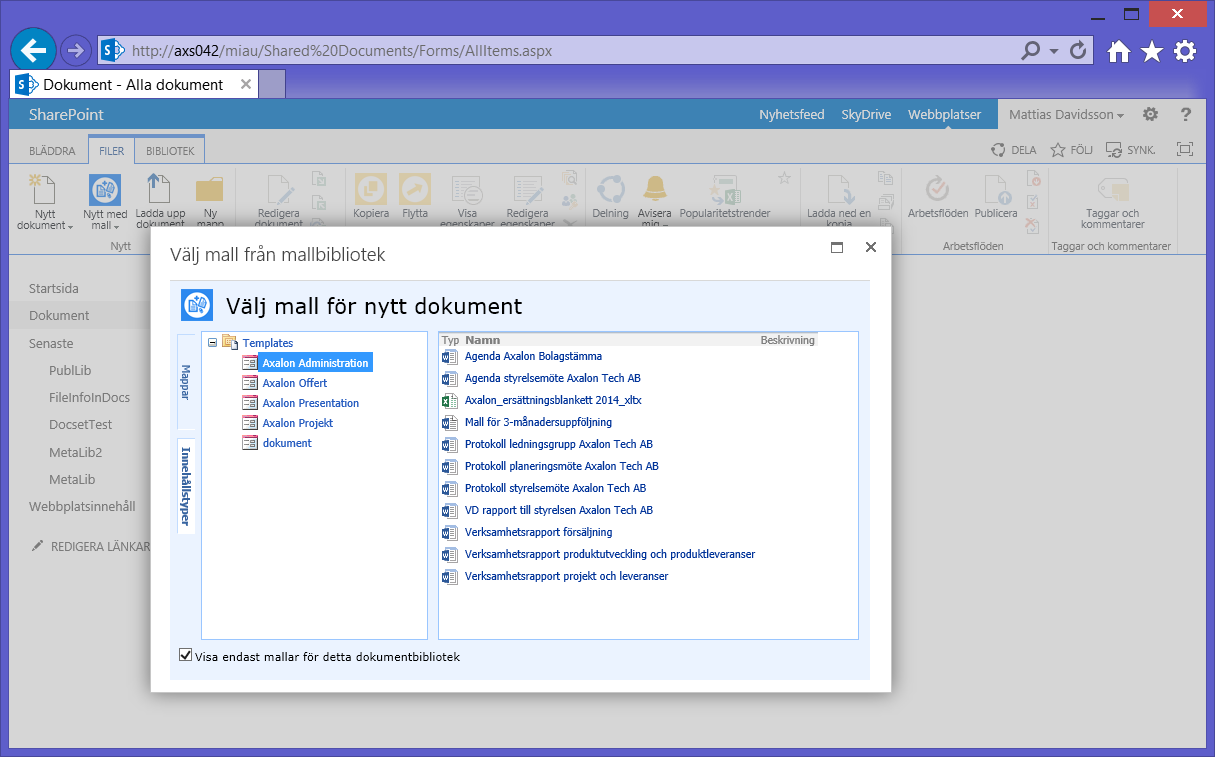Open Verksamhetsrapport försäljning template

tap(538, 532)
